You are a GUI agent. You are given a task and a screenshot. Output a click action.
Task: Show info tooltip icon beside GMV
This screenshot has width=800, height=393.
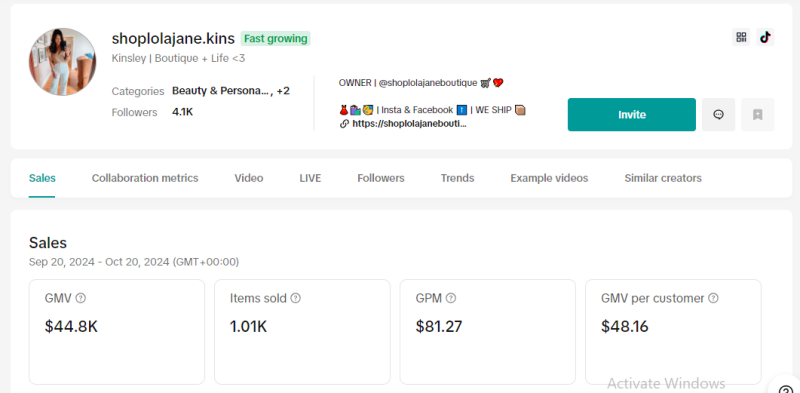click(81, 298)
